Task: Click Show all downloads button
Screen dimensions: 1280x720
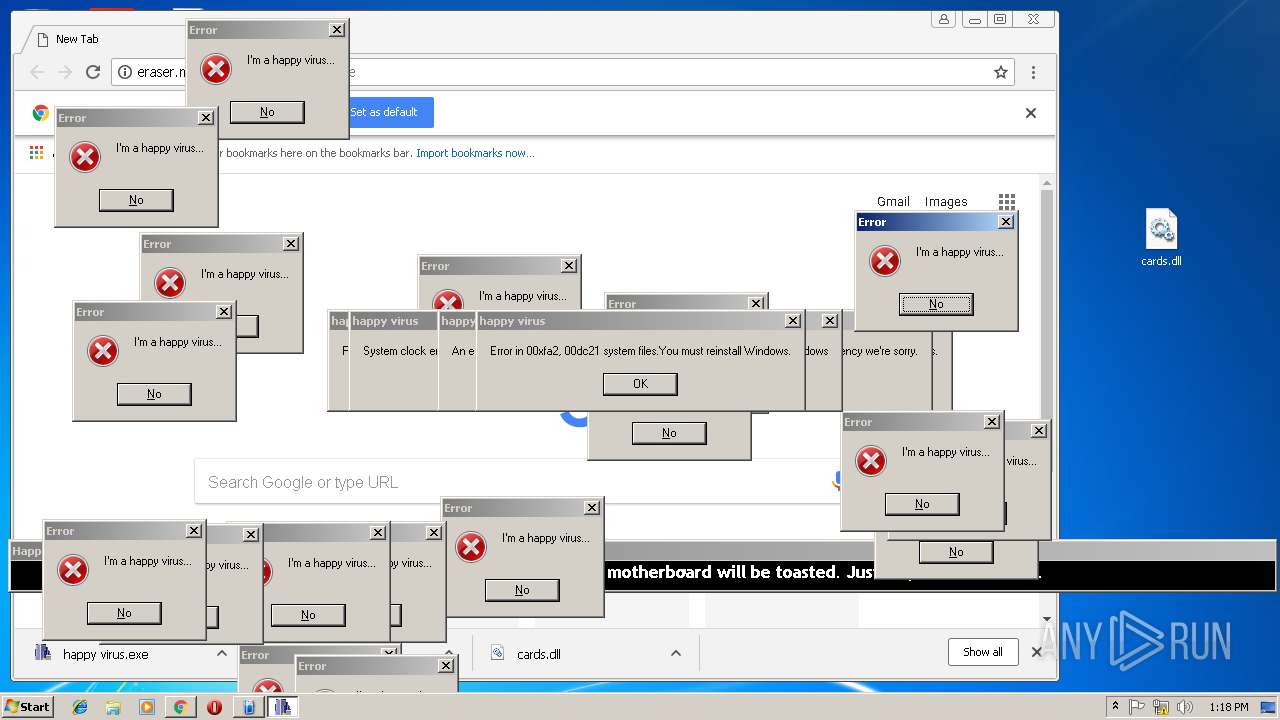Action: click(983, 652)
